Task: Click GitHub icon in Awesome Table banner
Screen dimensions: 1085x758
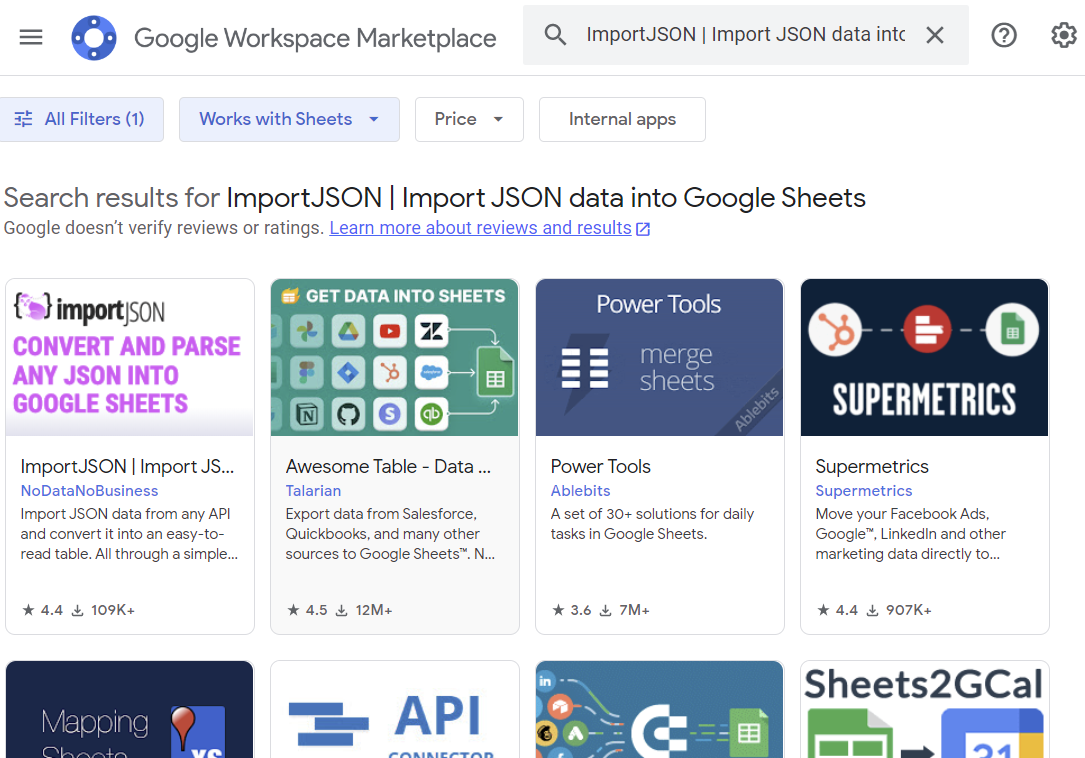Action: pos(348,414)
